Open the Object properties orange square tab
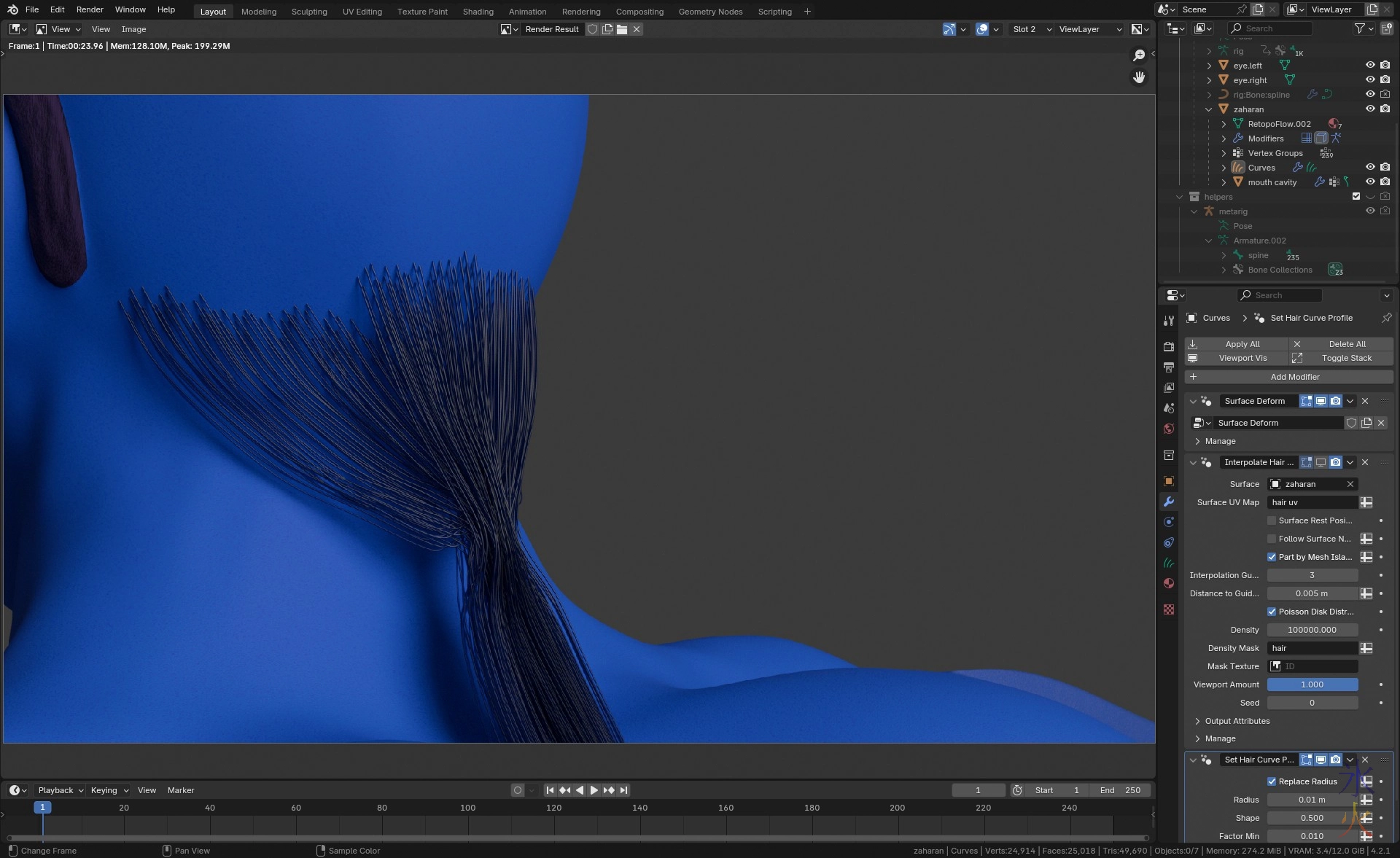This screenshot has height=858, width=1400. pos(1169,481)
